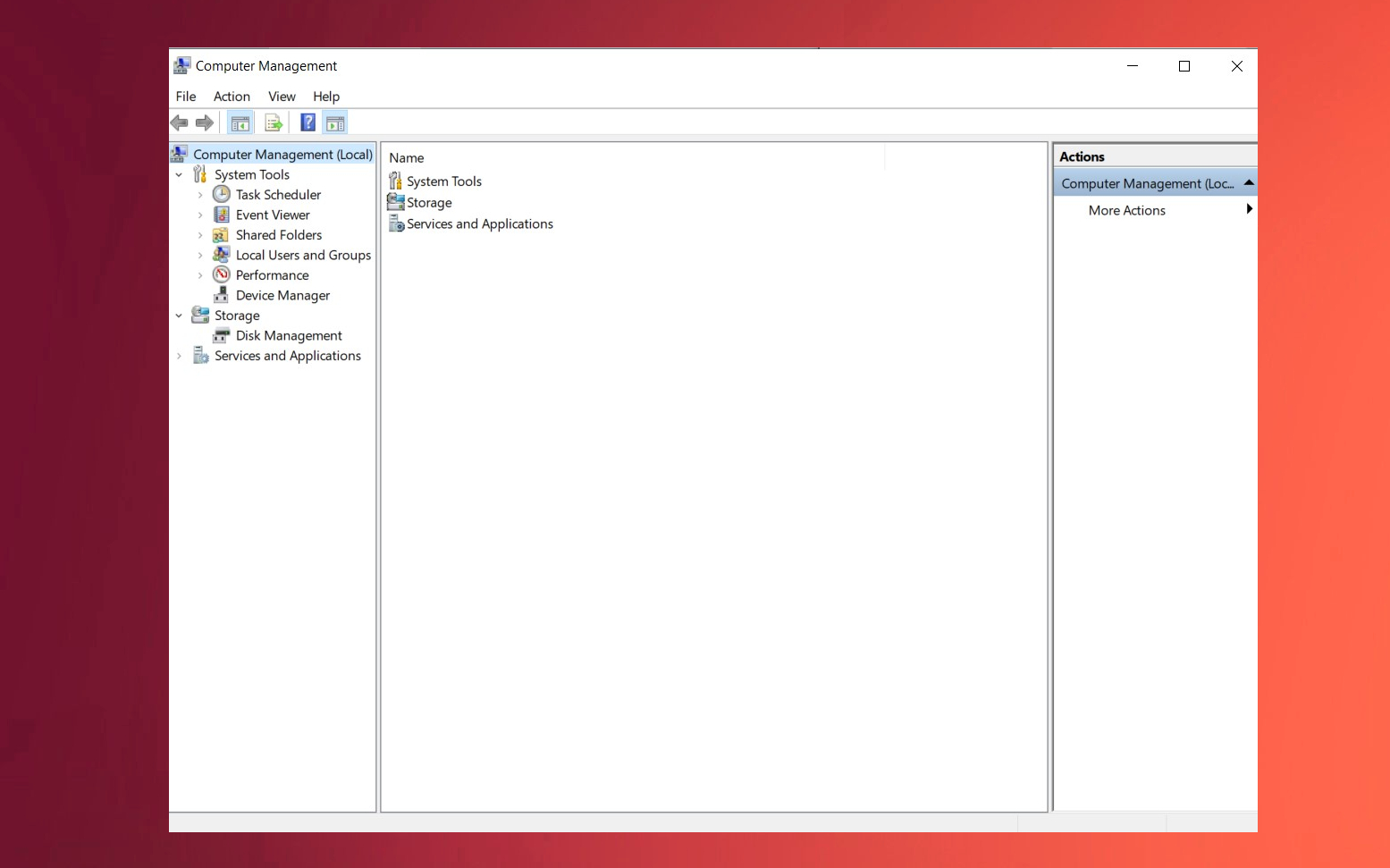Expand the Services and Applications tree node
The image size is (1390, 868).
(x=179, y=356)
